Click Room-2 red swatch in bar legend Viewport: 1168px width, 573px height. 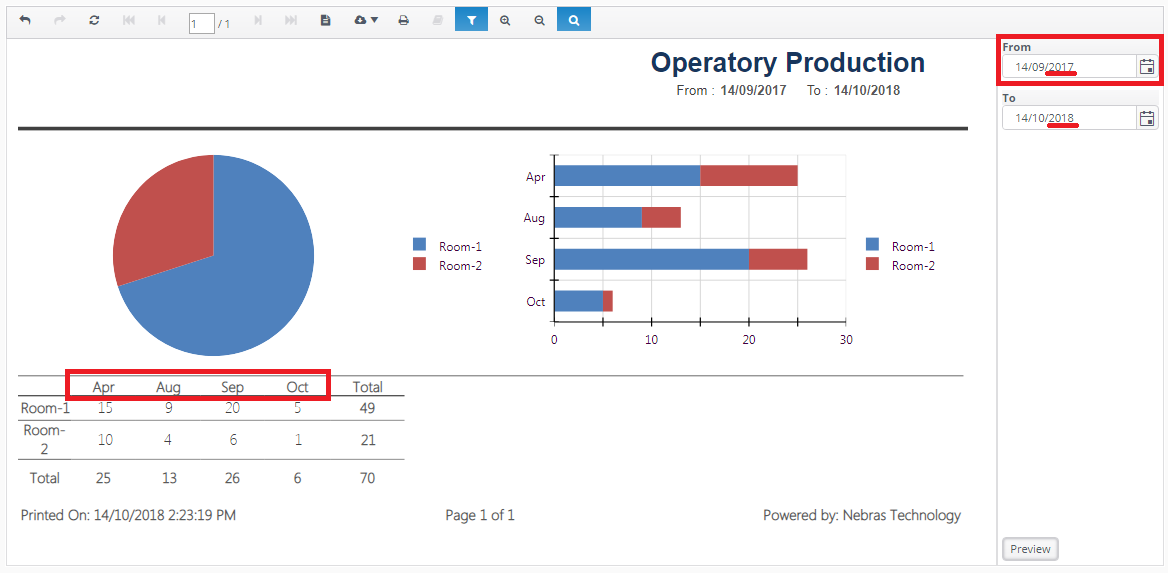pos(872,265)
